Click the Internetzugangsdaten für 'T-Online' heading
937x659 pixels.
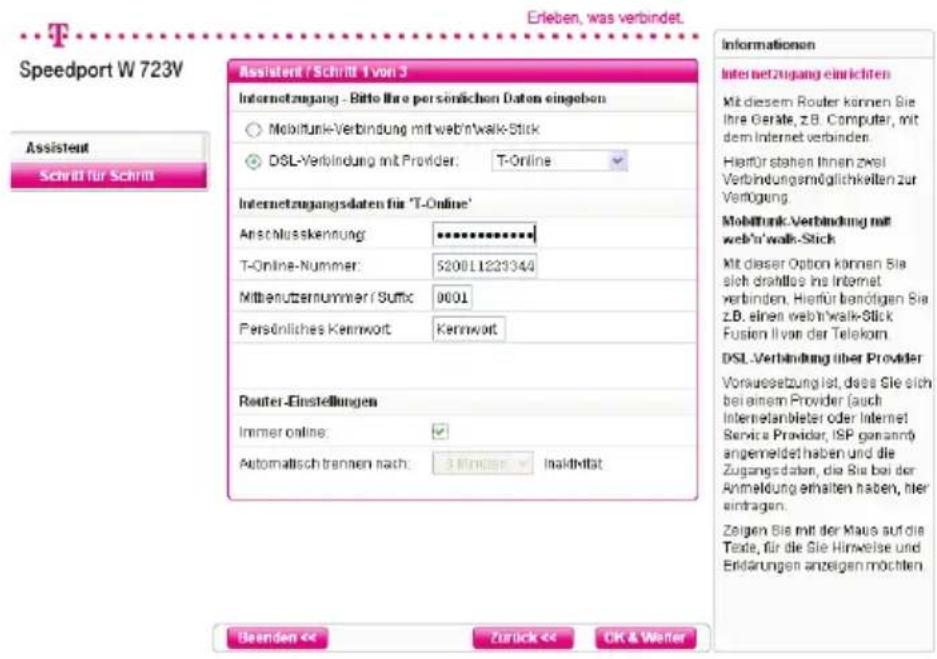click(355, 204)
